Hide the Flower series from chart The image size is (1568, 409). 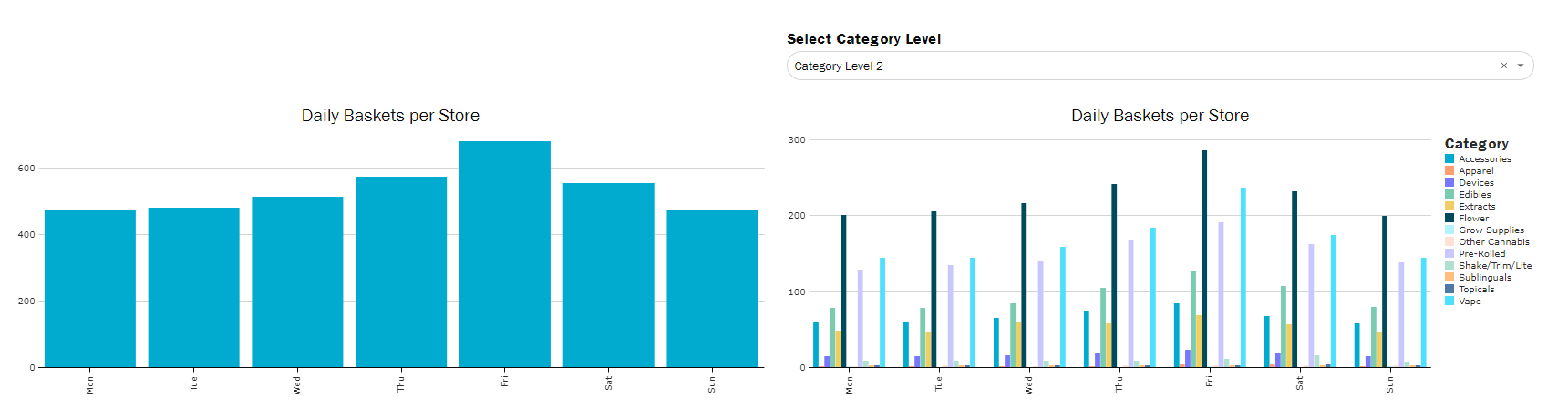pyautogui.click(x=1473, y=218)
